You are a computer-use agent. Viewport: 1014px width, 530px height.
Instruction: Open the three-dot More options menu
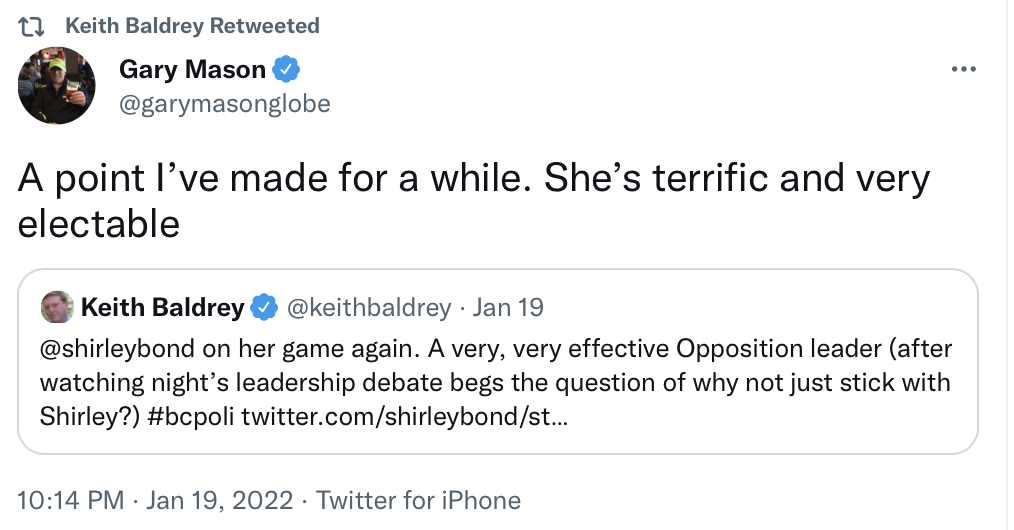[x=964, y=69]
